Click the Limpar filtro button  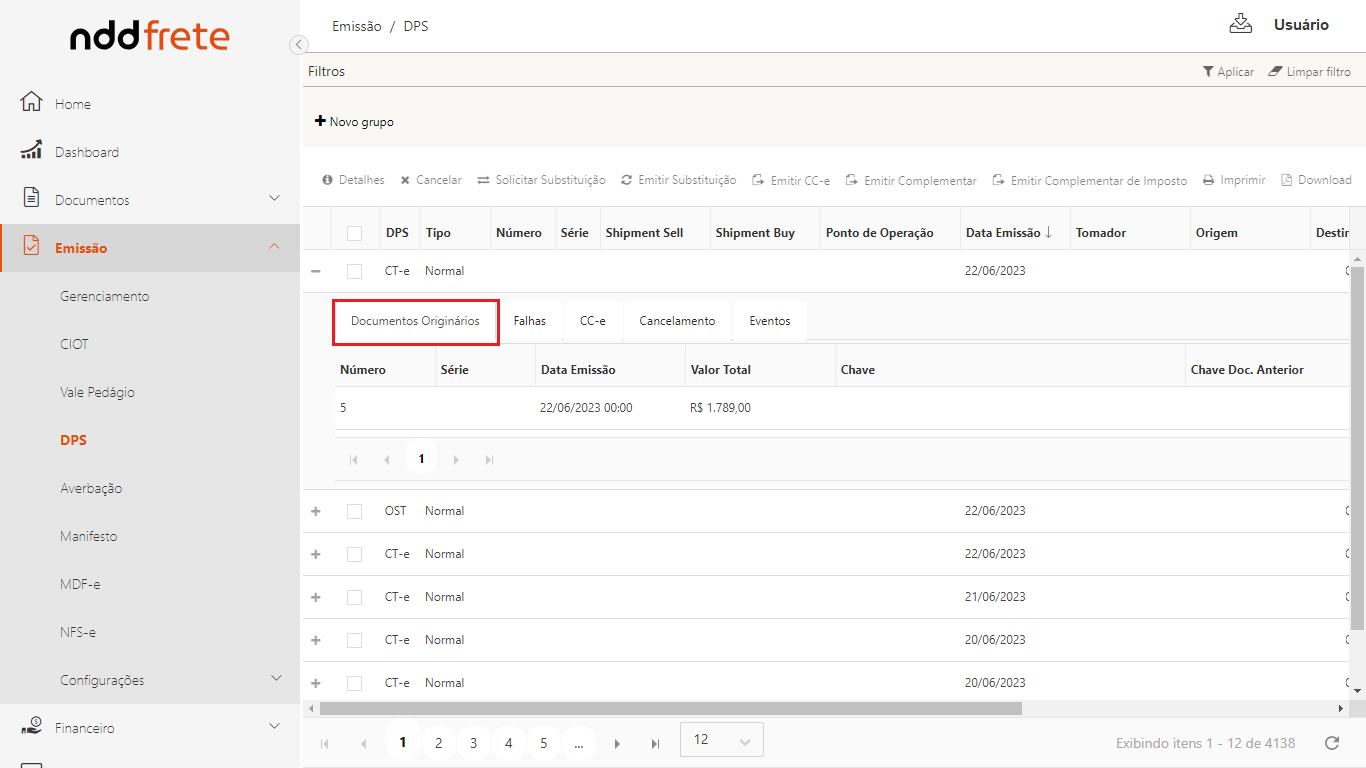point(1309,72)
